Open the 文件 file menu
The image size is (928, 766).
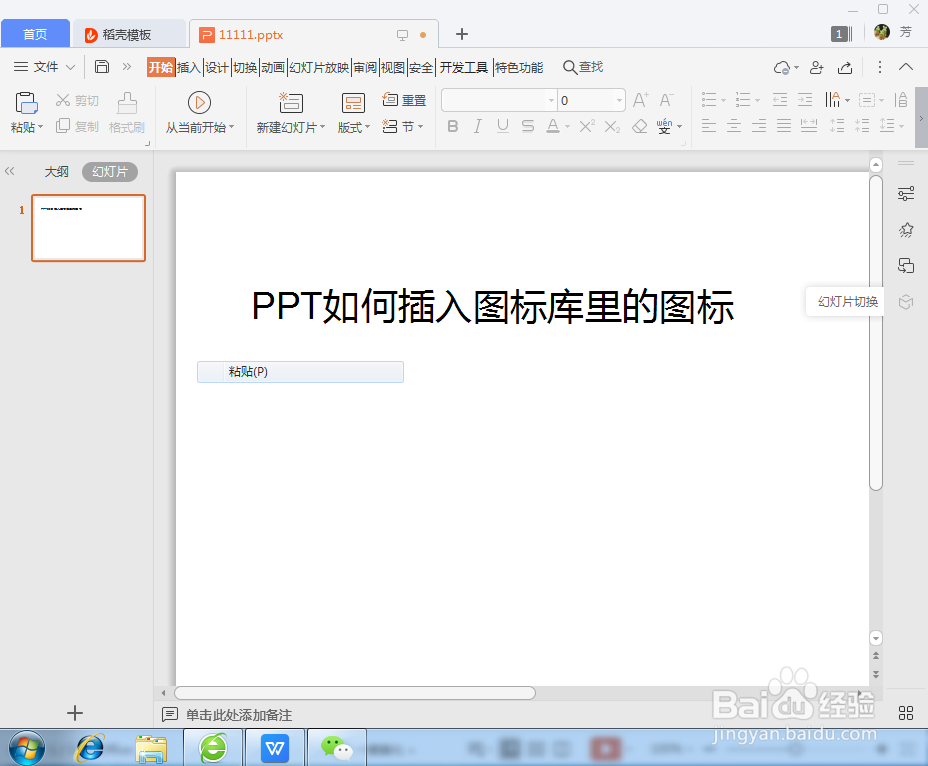coord(45,67)
